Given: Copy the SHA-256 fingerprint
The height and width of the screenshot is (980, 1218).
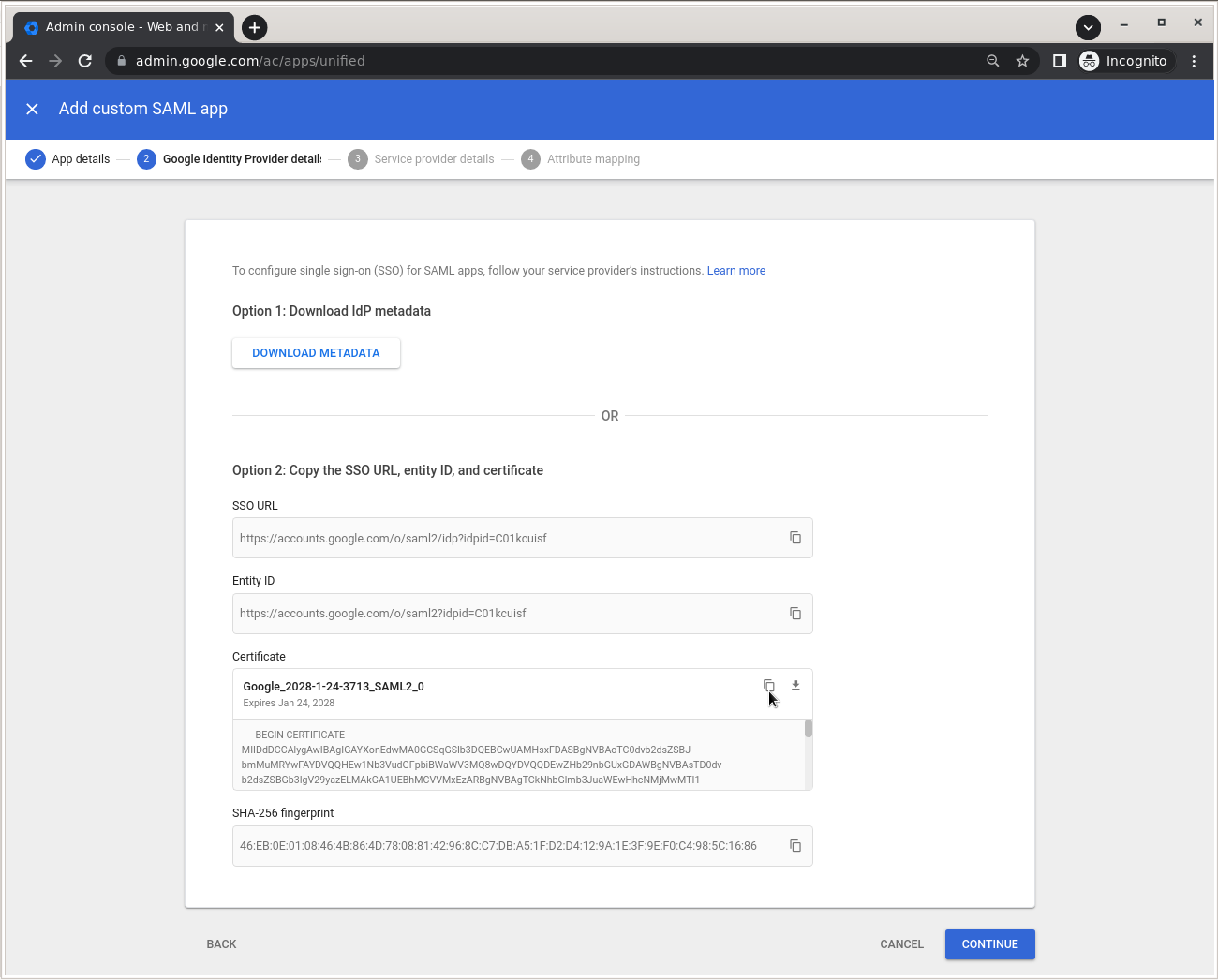Looking at the screenshot, I should tap(795, 846).
